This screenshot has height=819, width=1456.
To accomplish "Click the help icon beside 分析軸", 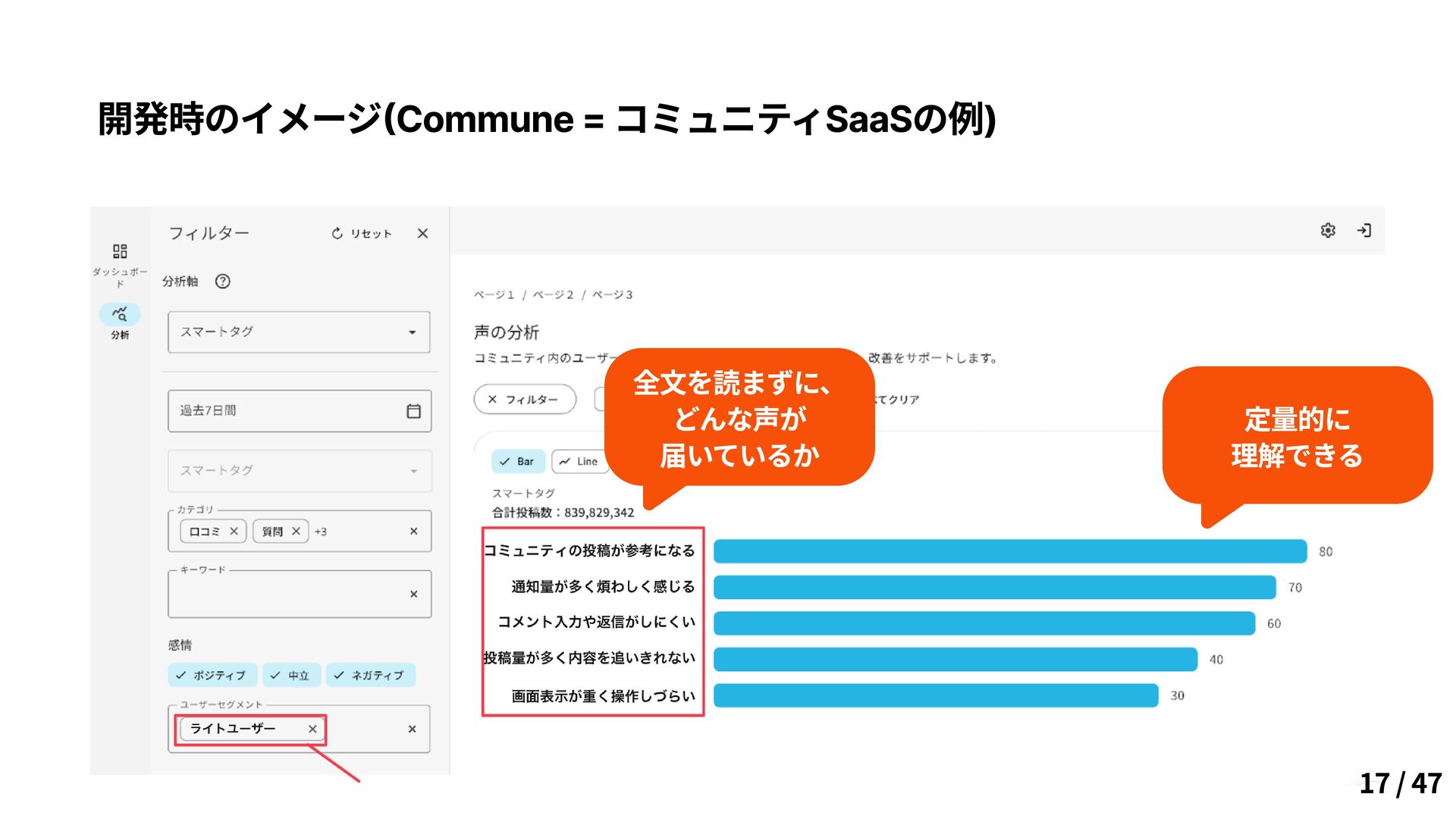I will (x=222, y=281).
